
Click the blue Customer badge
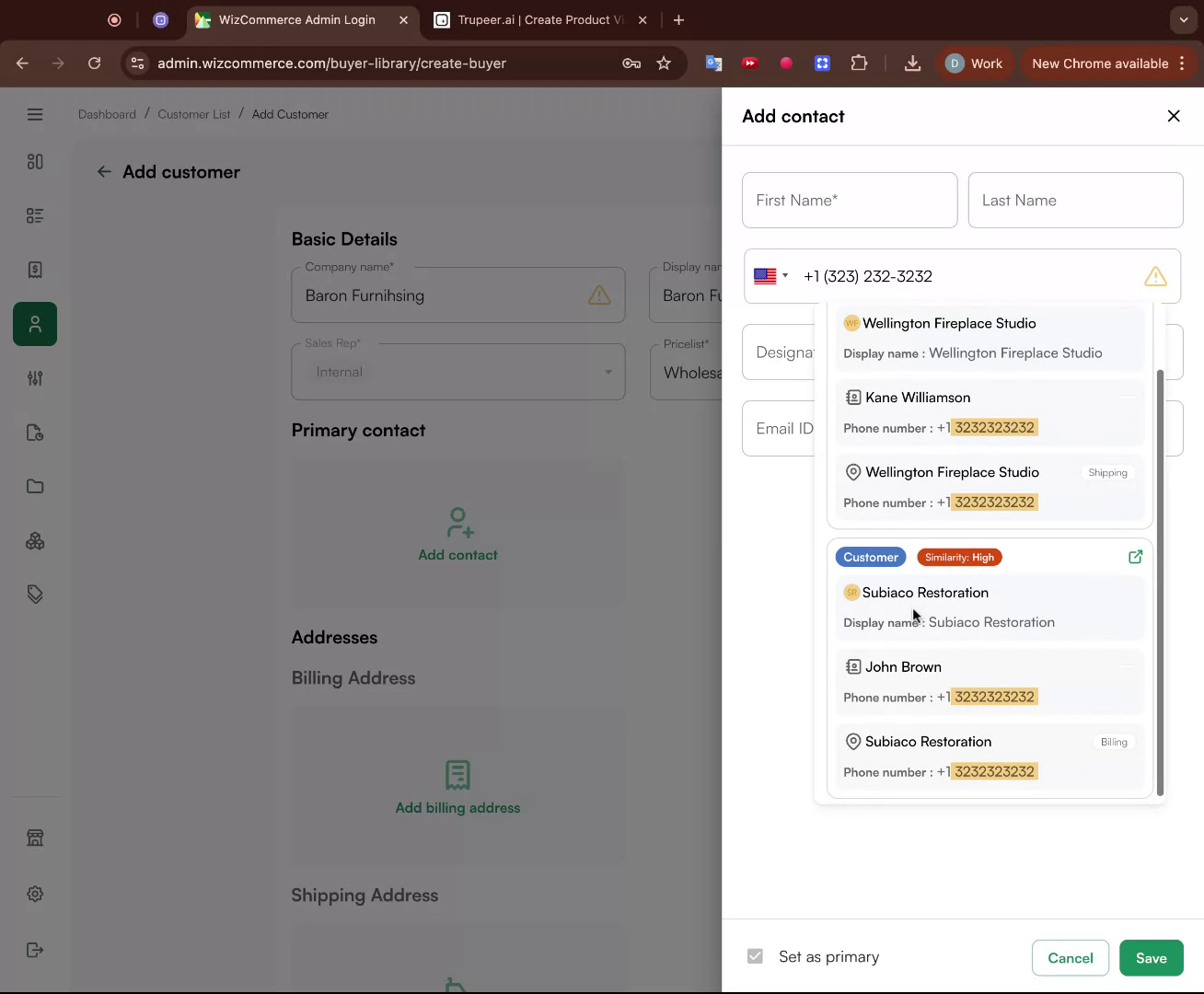coord(871,557)
